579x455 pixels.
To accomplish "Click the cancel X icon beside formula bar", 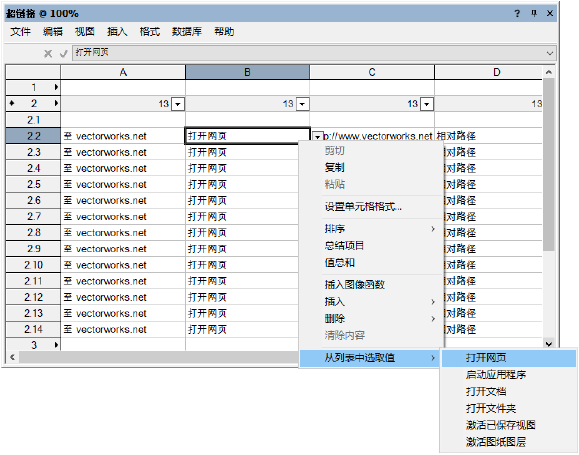I will pos(48,54).
